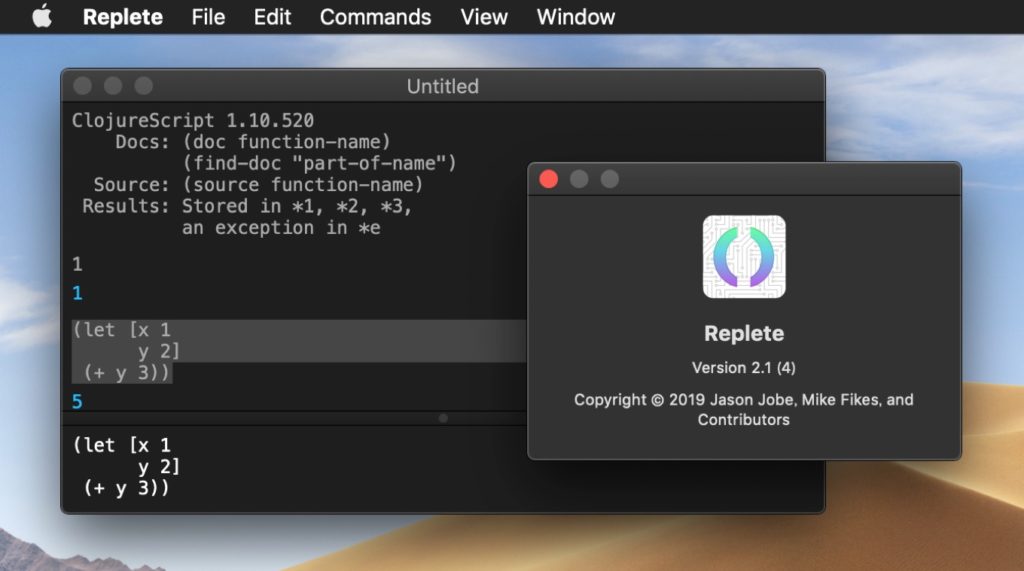Minimize the Untitled REPL window
The height and width of the screenshot is (571, 1024).
(113, 86)
